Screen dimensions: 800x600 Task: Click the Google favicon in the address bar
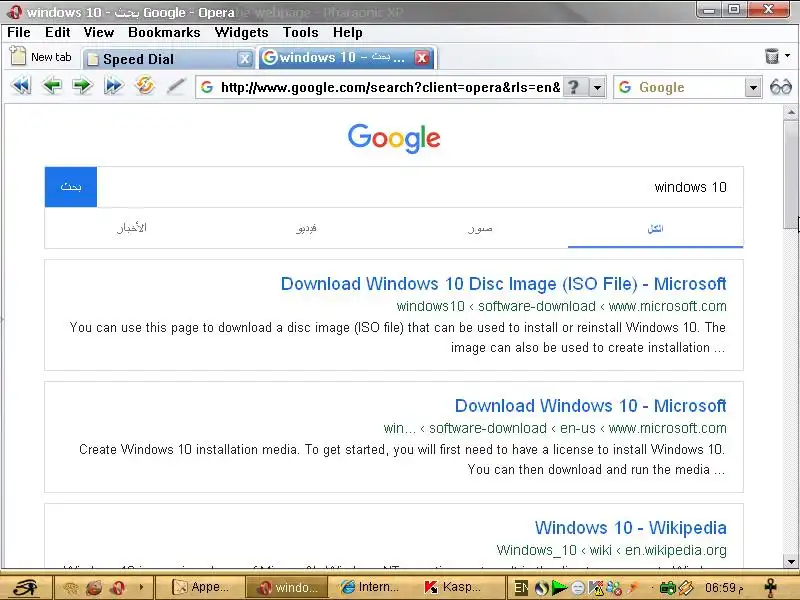pyautogui.click(x=207, y=87)
